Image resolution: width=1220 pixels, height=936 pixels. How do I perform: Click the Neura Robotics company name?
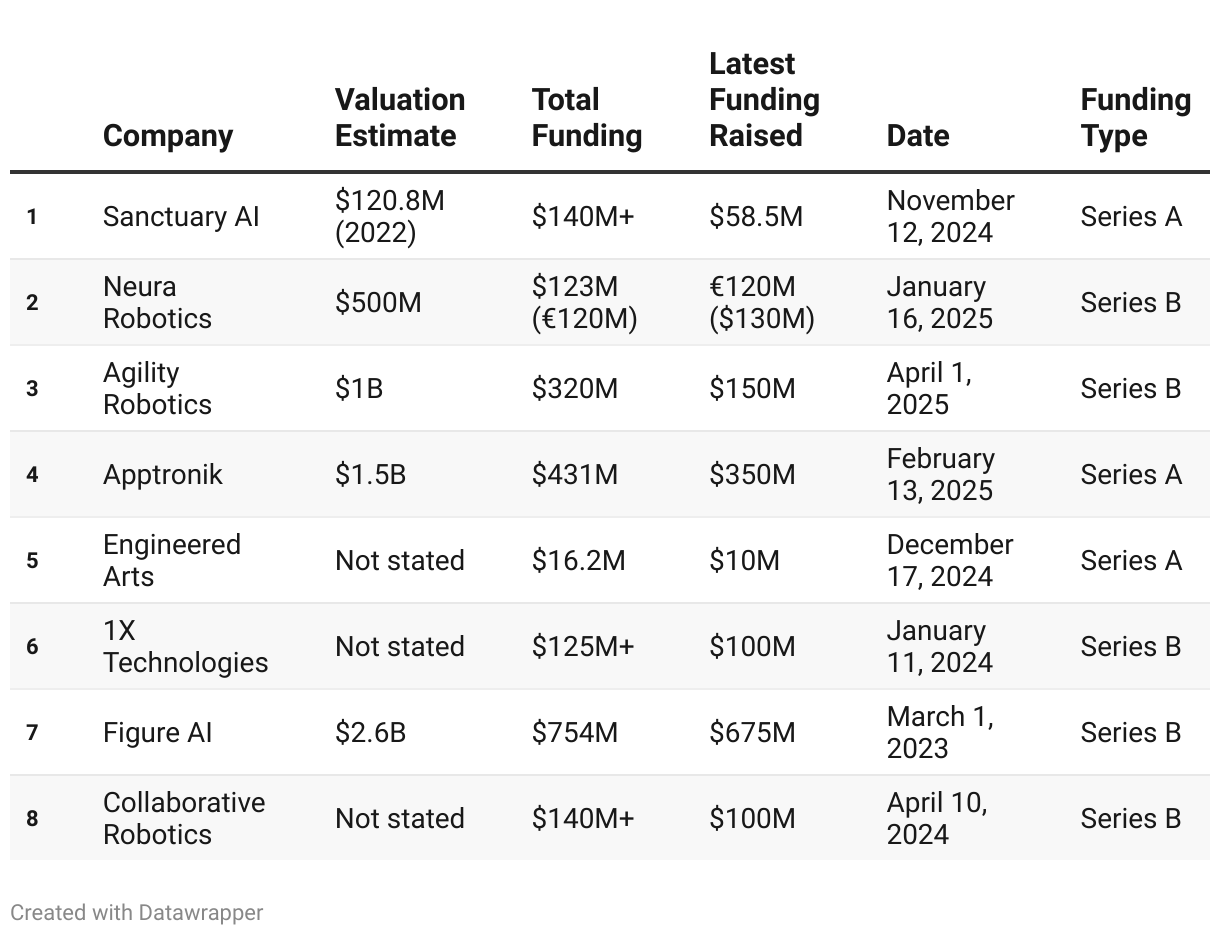157,302
